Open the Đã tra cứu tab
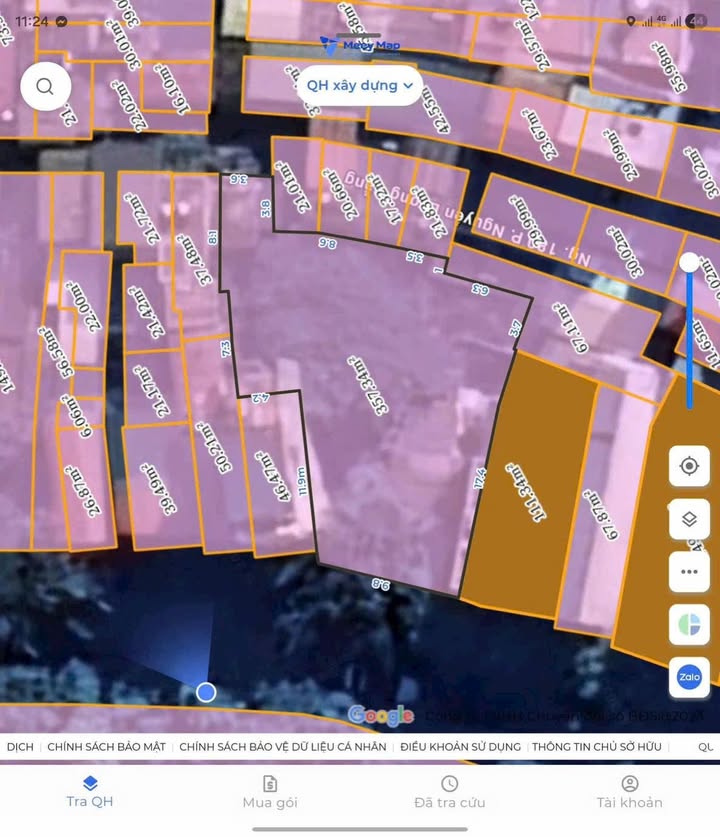 450,791
